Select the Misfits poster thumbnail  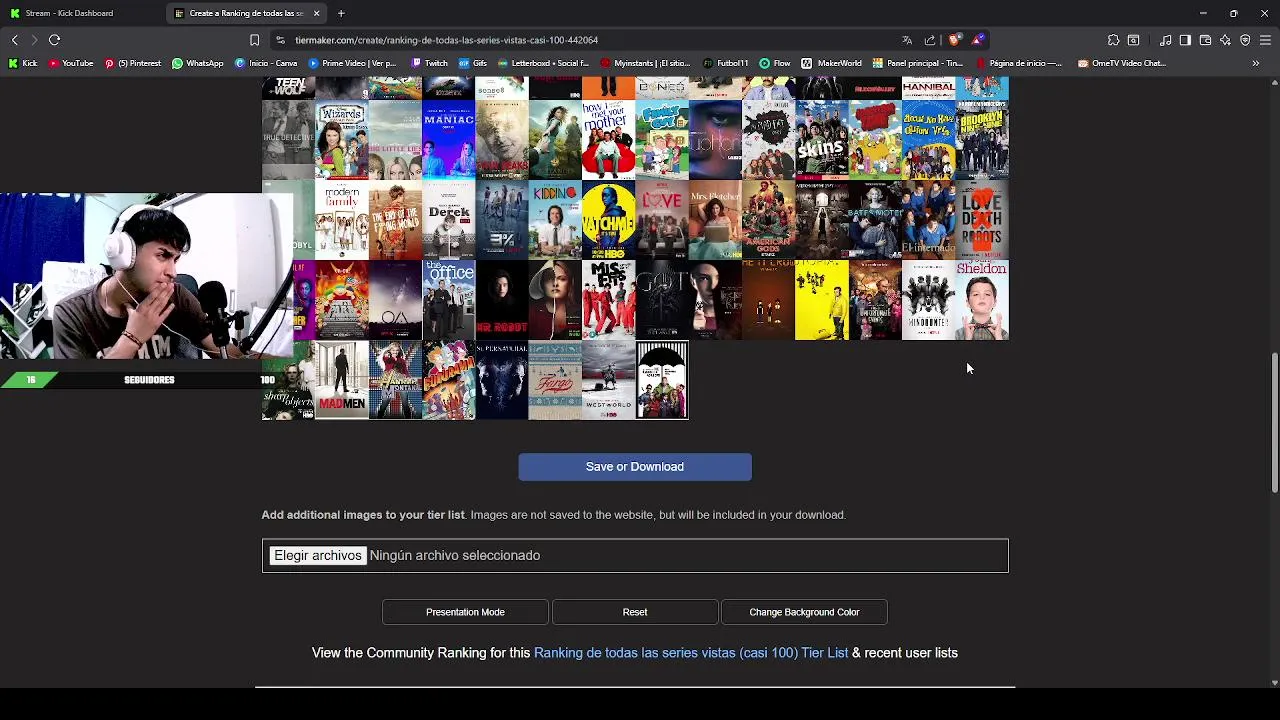[x=608, y=300]
